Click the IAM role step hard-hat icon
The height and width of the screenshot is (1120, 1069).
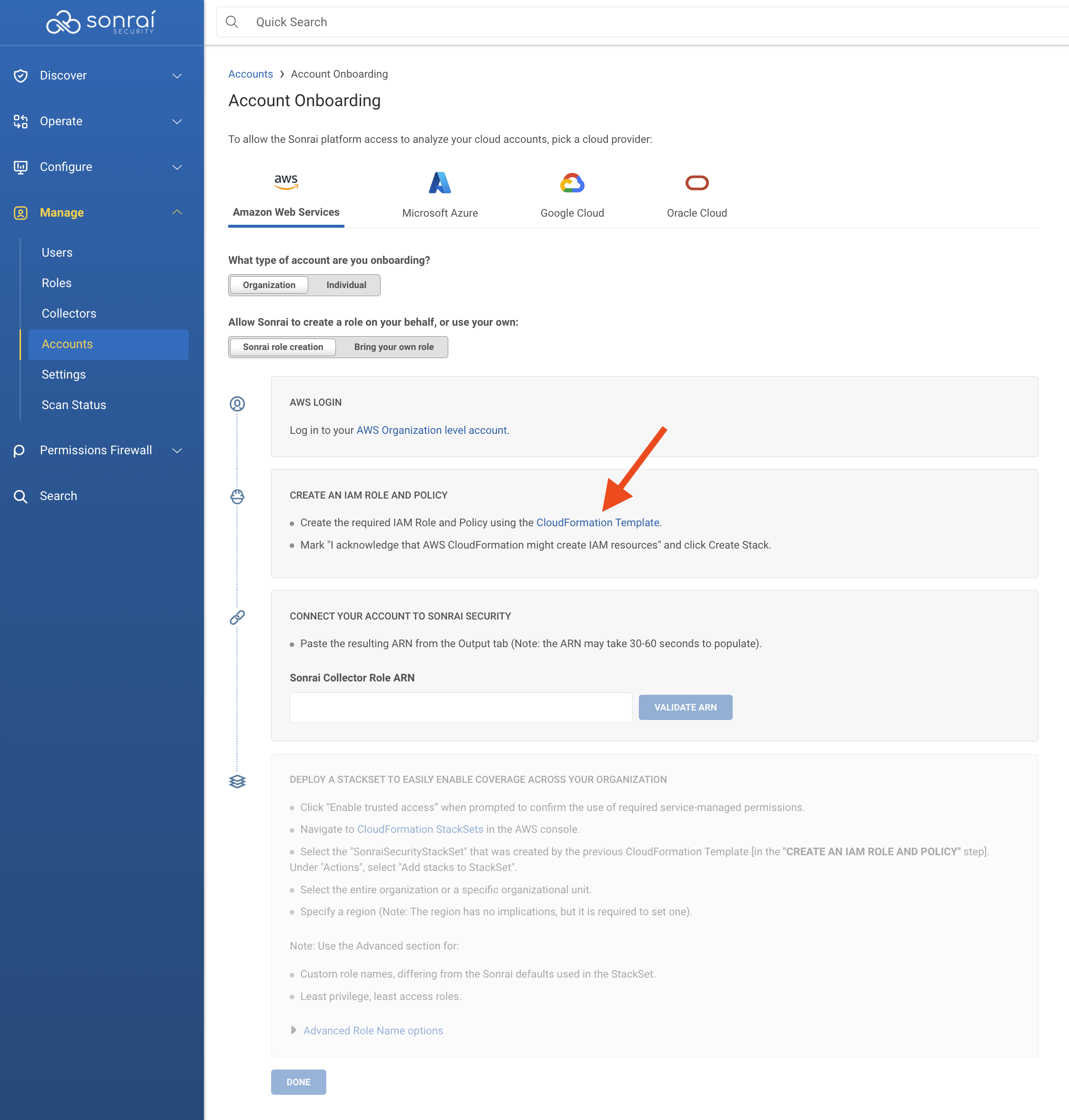237,497
